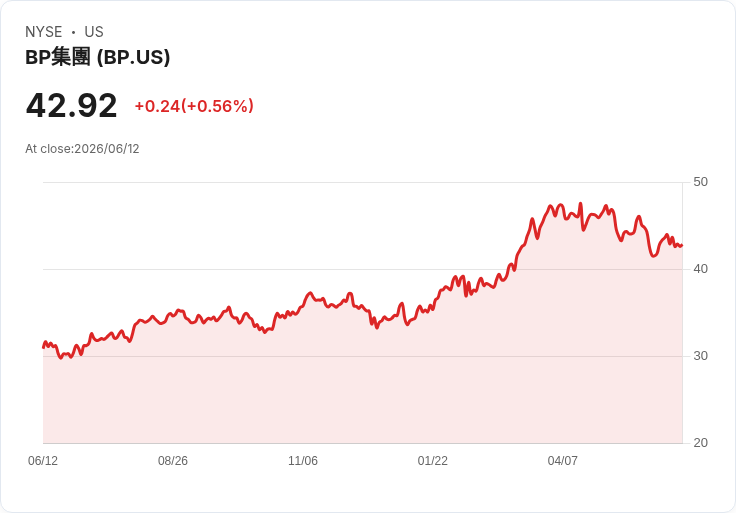Click the At close:2026/06/12 timestamp
Viewport: 736px width, 513px height.
82,149
